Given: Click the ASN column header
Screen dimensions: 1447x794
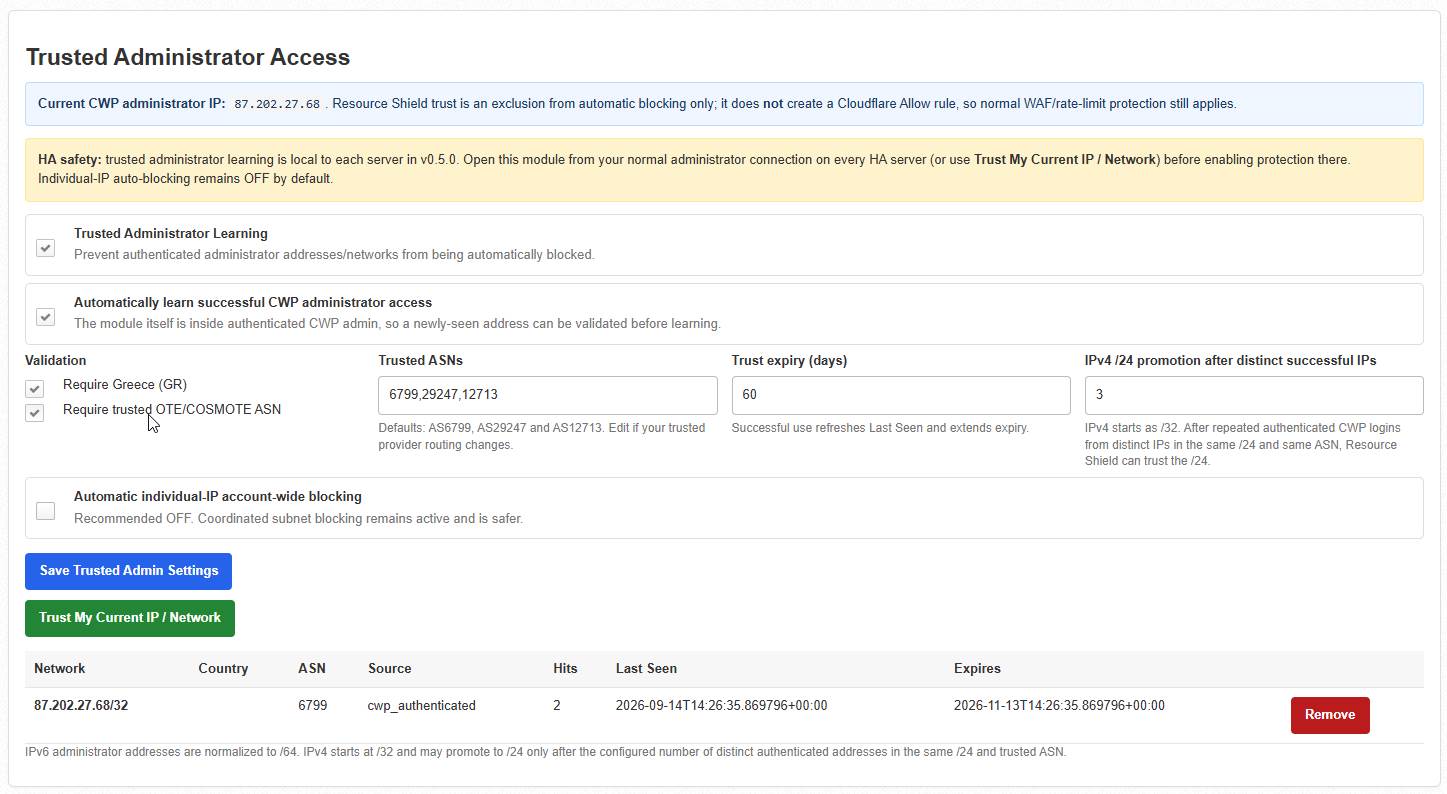Looking at the screenshot, I should 312,668.
